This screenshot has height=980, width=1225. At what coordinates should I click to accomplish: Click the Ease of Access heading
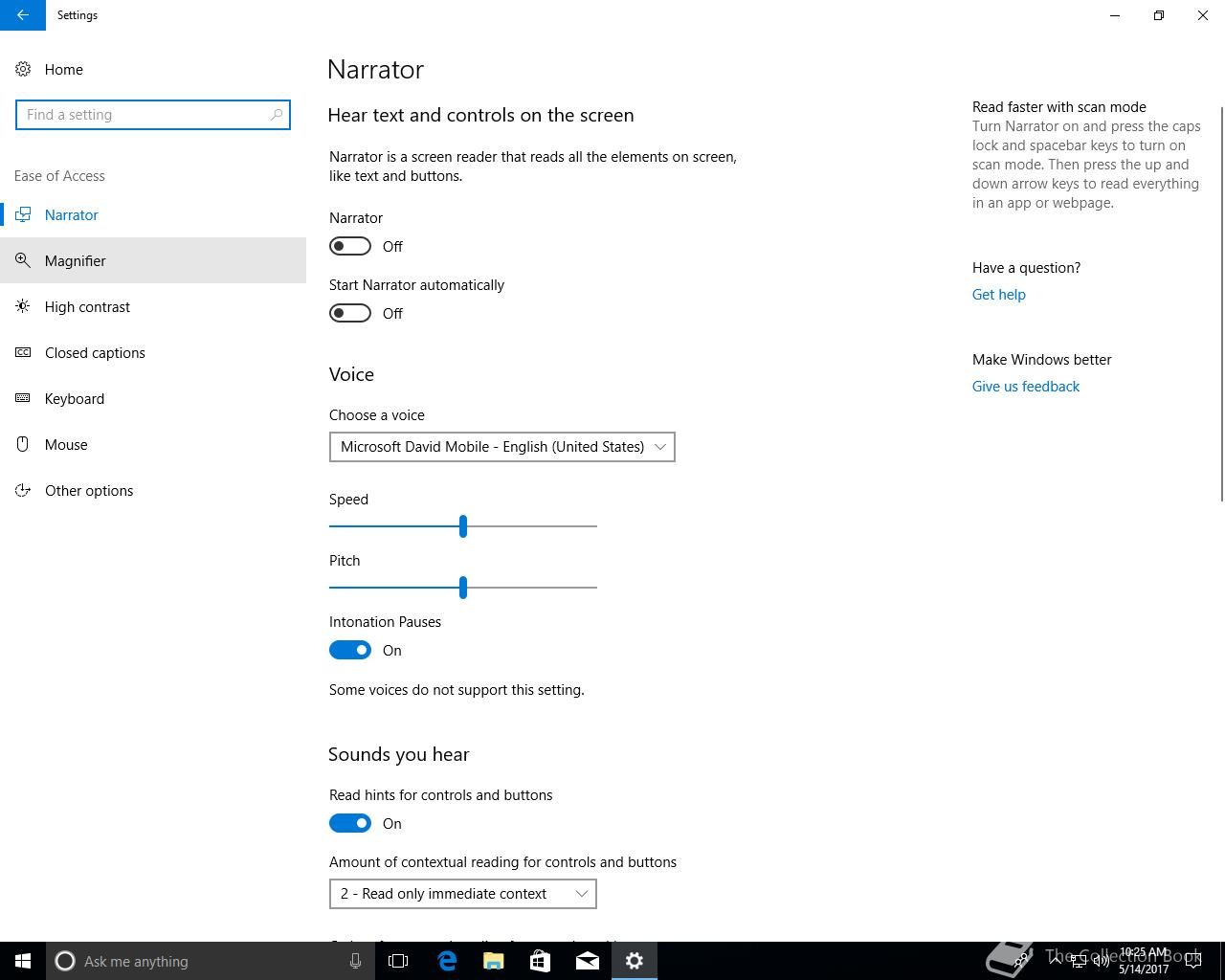click(x=59, y=176)
